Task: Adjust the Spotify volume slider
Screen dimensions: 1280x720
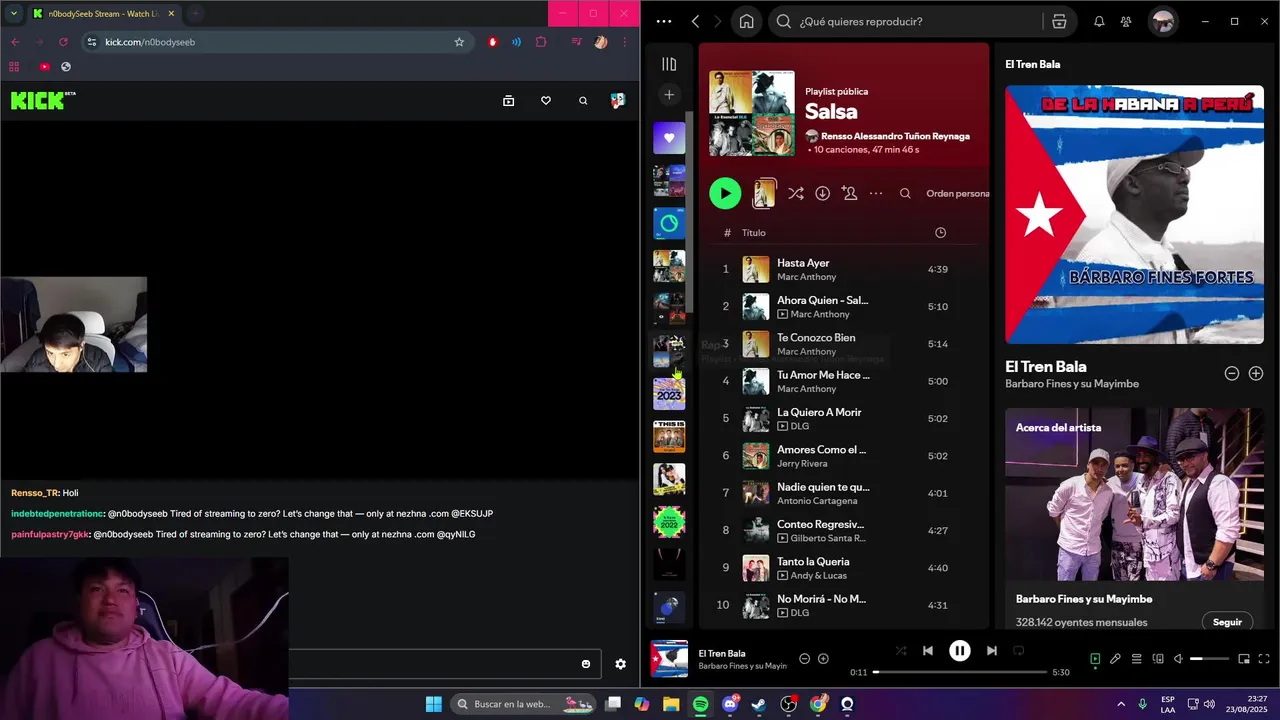Action: 1209,659
